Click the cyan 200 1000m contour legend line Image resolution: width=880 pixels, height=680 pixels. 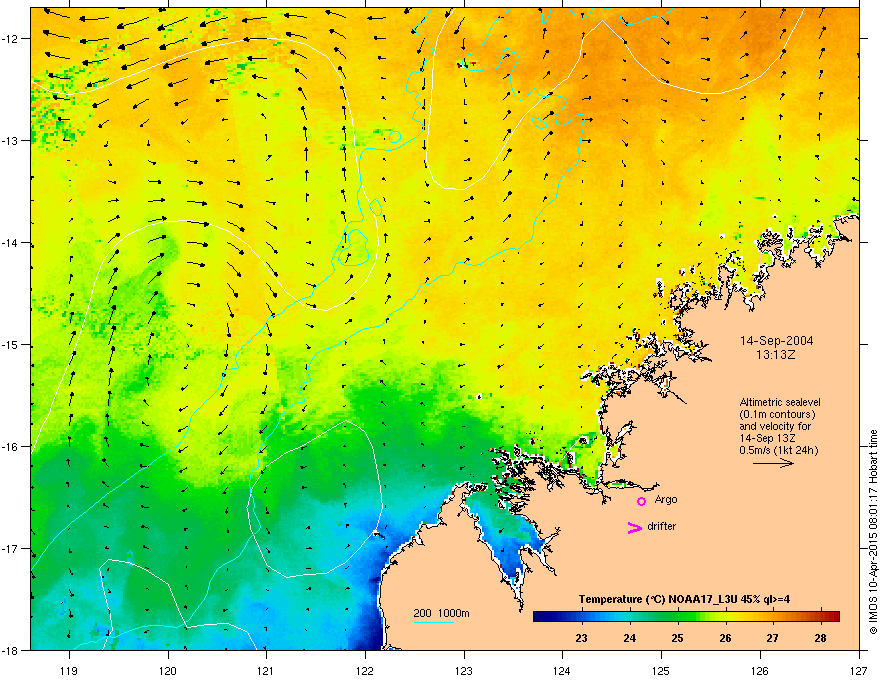[x=433, y=622]
